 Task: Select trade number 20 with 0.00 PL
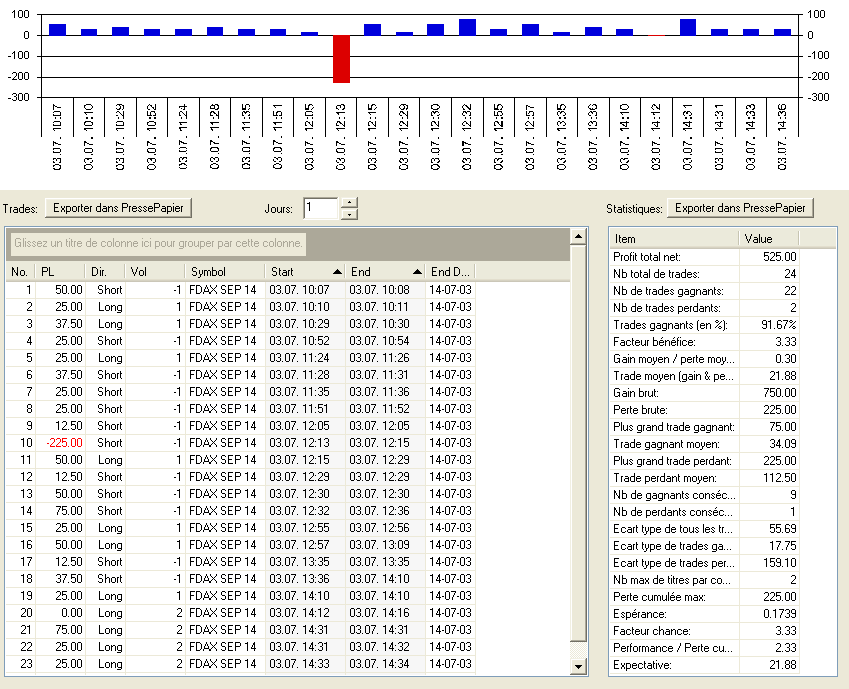(x=70, y=613)
